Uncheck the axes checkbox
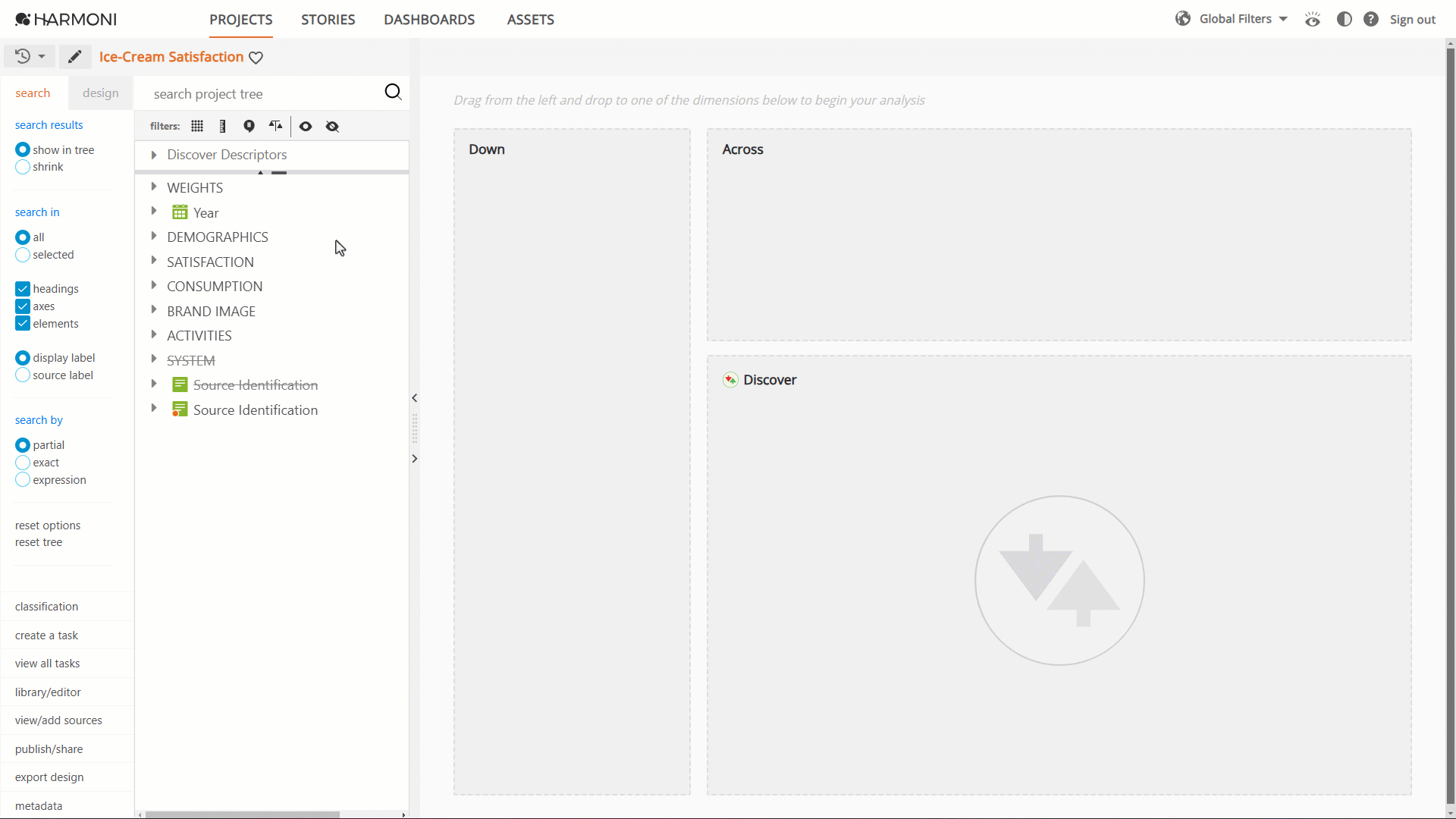 (23, 306)
